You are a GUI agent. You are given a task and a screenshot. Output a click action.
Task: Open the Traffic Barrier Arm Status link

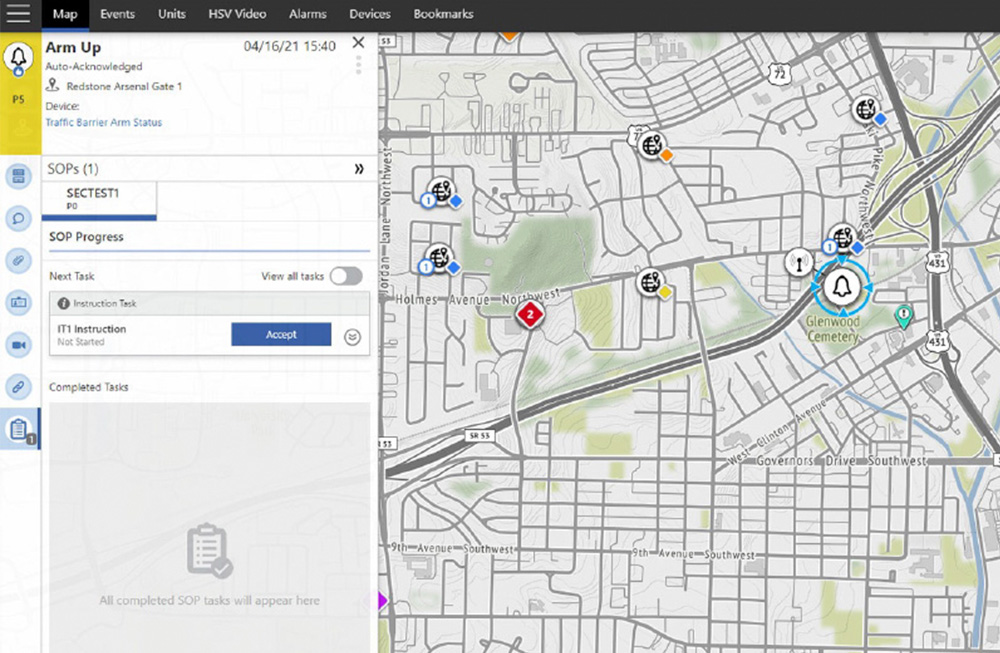point(104,123)
